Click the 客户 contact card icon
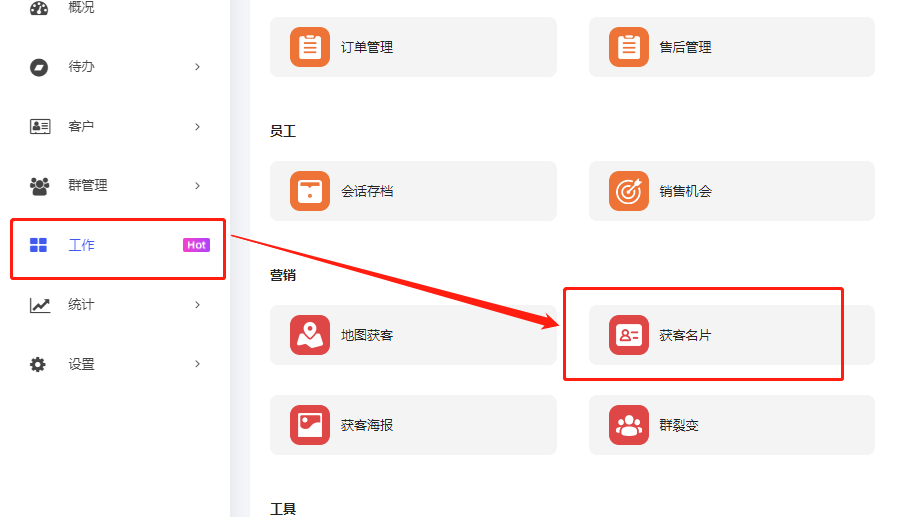Viewport: 903px width, 517px height. point(40,127)
